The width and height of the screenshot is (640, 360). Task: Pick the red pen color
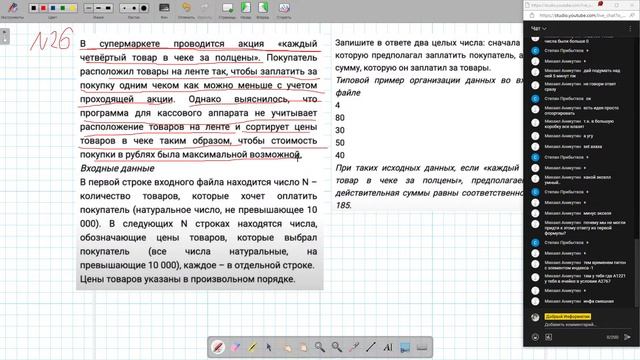[43, 8]
